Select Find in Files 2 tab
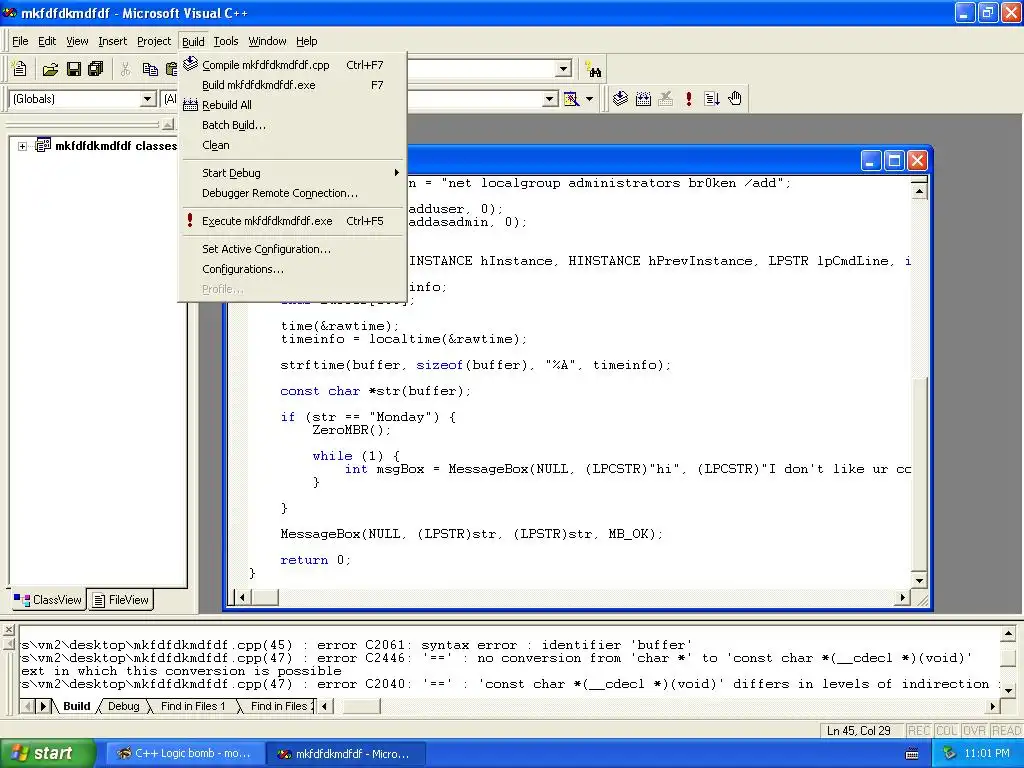Viewport: 1024px width, 768px height. [x=278, y=706]
